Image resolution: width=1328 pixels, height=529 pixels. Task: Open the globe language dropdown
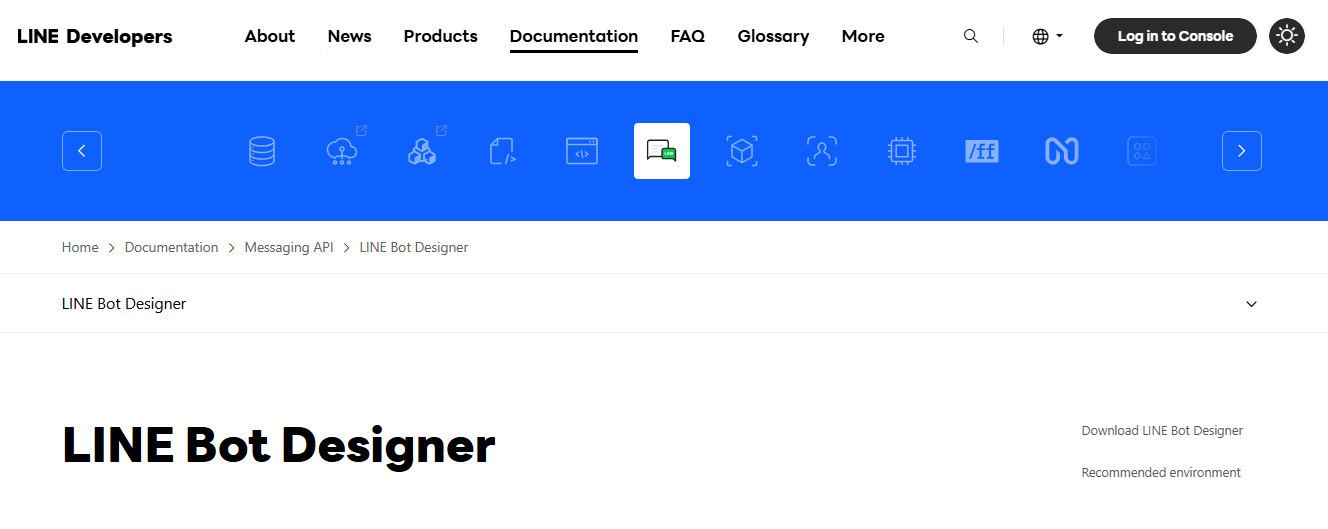(1047, 36)
